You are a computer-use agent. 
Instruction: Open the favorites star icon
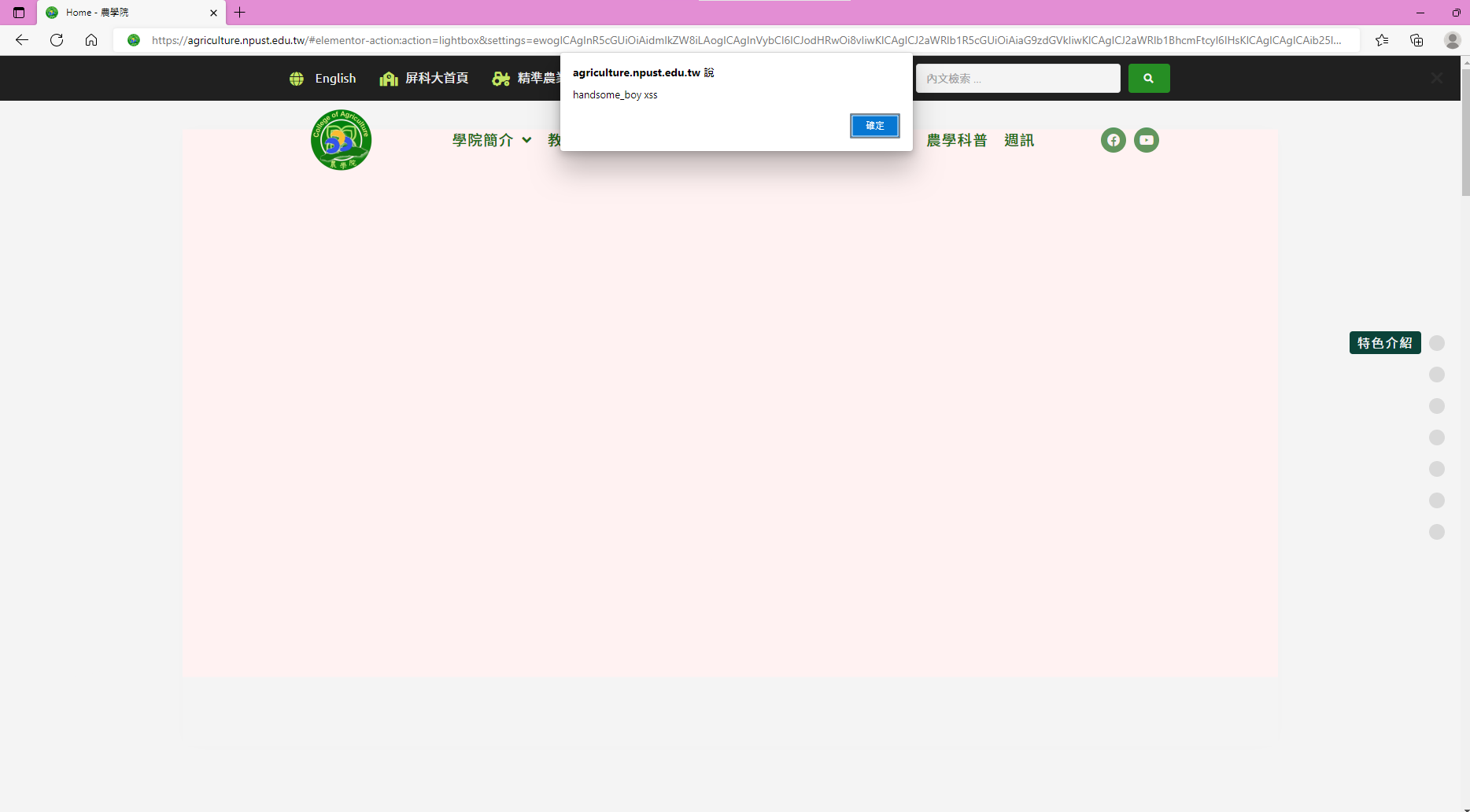point(1382,40)
